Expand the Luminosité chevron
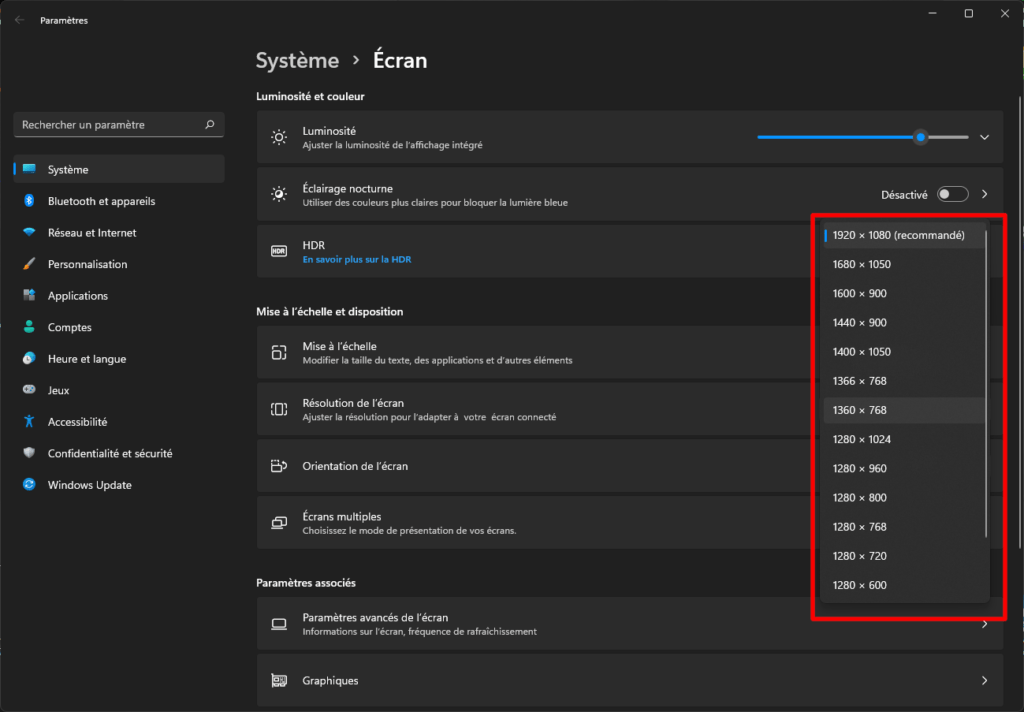The width and height of the screenshot is (1024, 712). click(x=984, y=138)
